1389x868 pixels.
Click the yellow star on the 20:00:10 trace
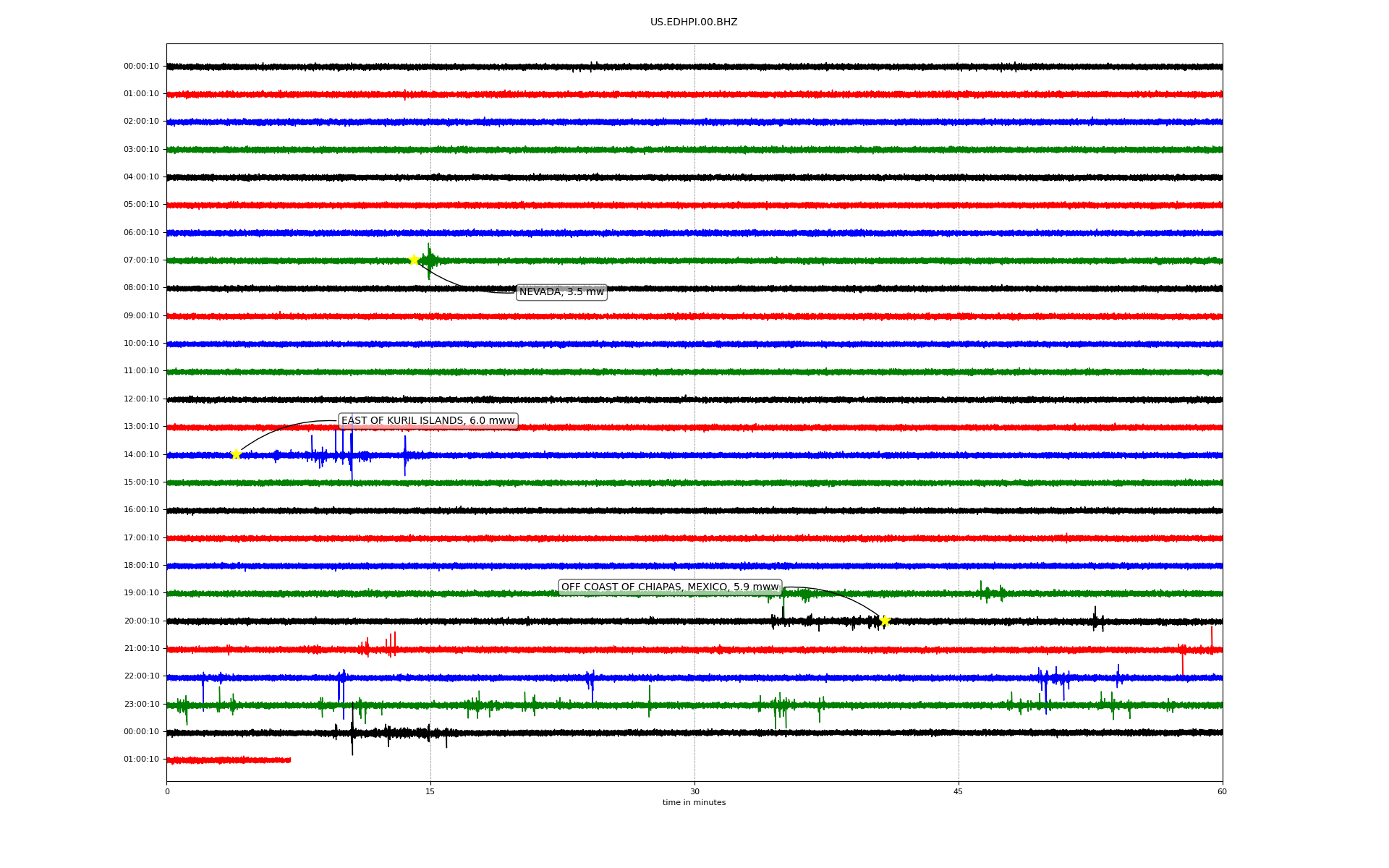(x=884, y=621)
